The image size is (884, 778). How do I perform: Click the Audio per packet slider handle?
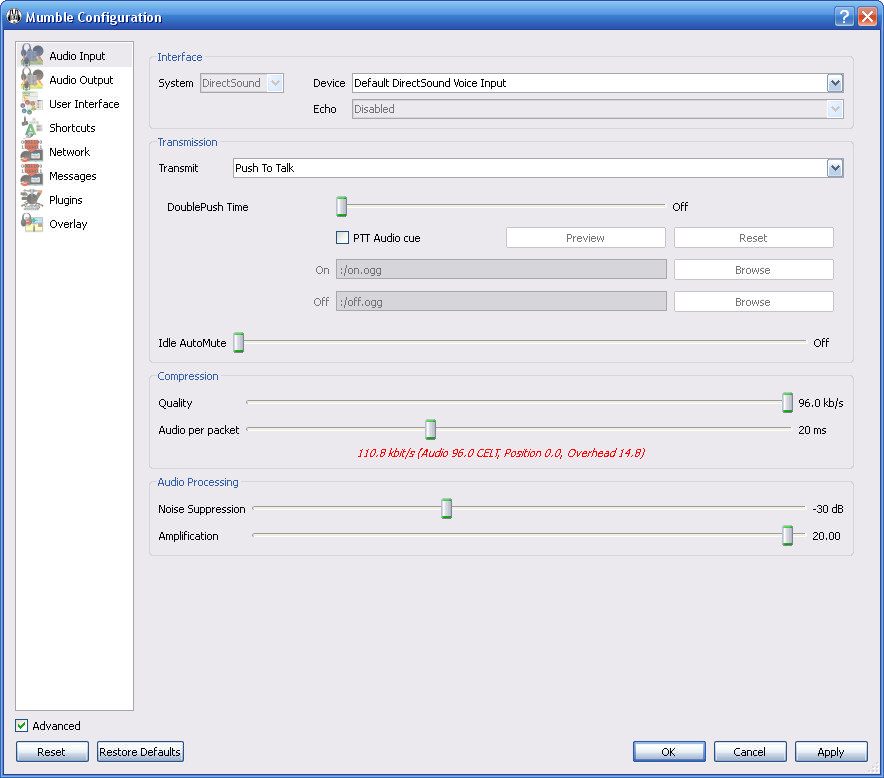tap(430, 430)
